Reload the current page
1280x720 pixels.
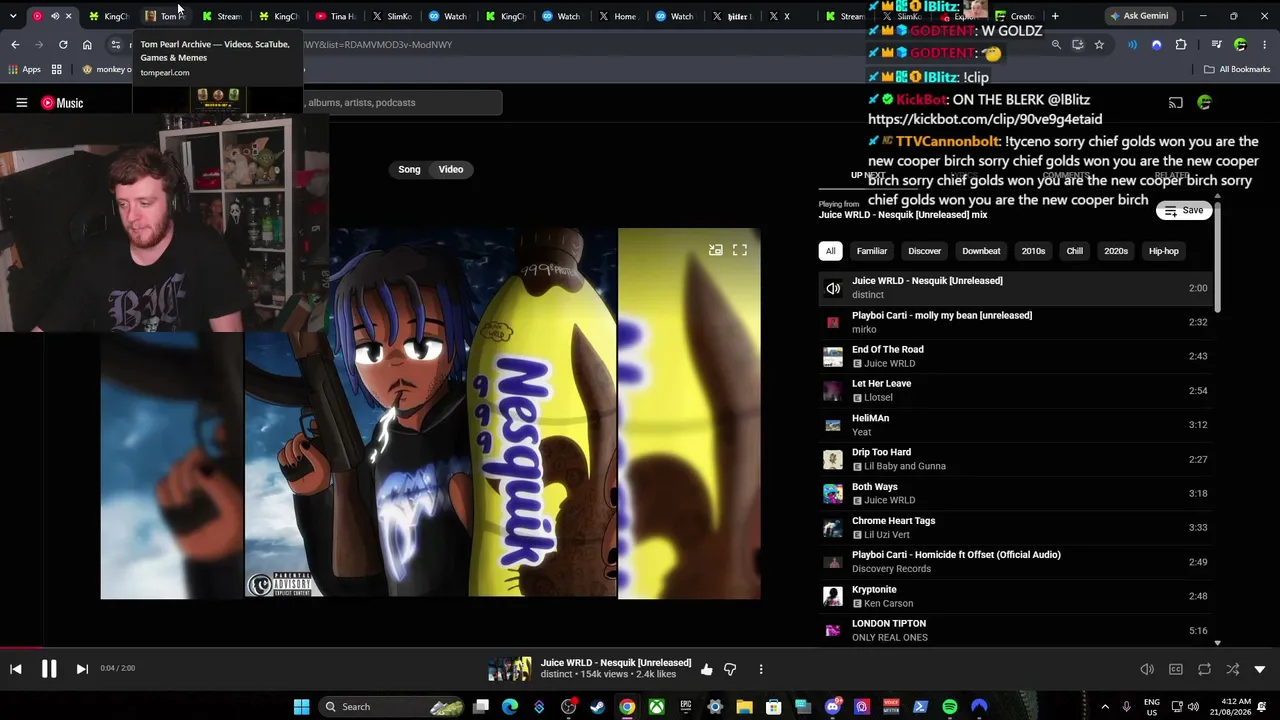point(63,45)
